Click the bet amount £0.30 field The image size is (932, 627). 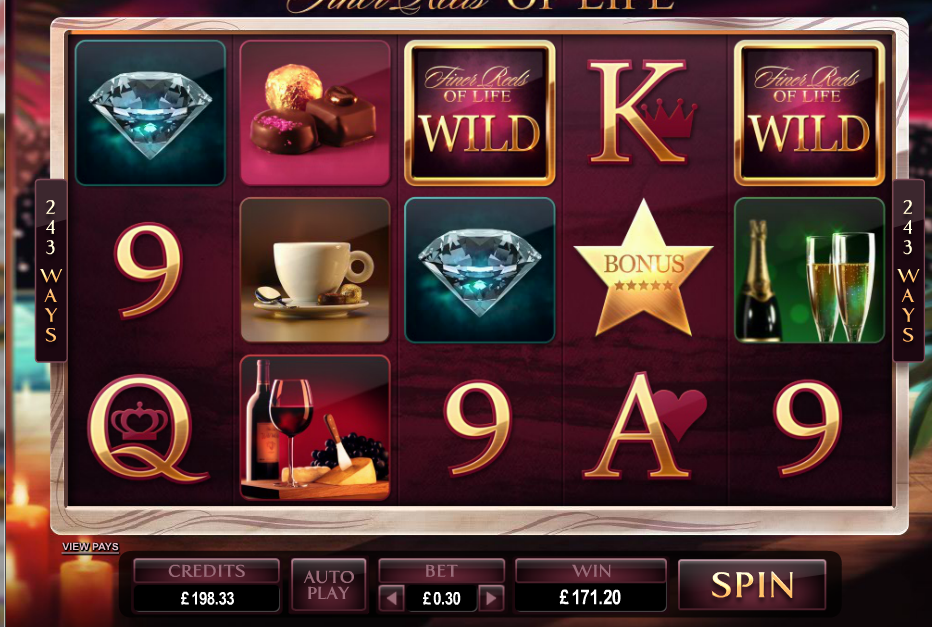tap(442, 598)
